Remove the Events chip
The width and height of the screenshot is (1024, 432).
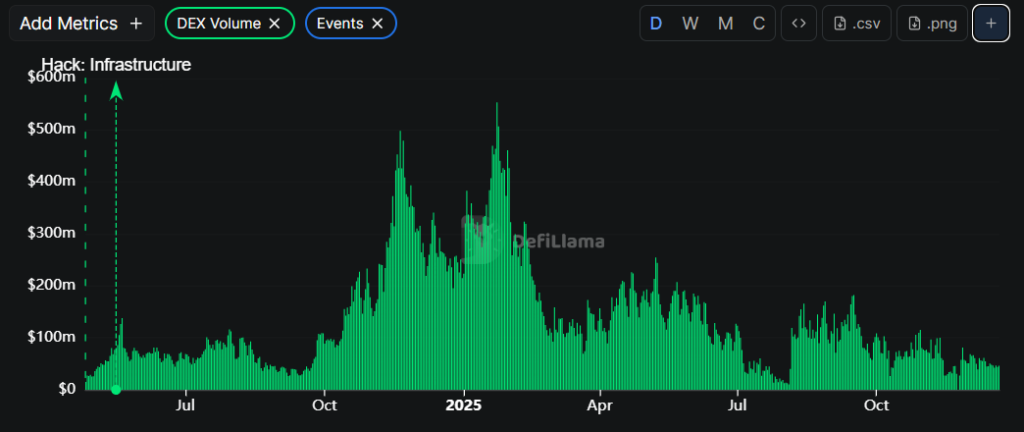pyautogui.click(x=377, y=23)
